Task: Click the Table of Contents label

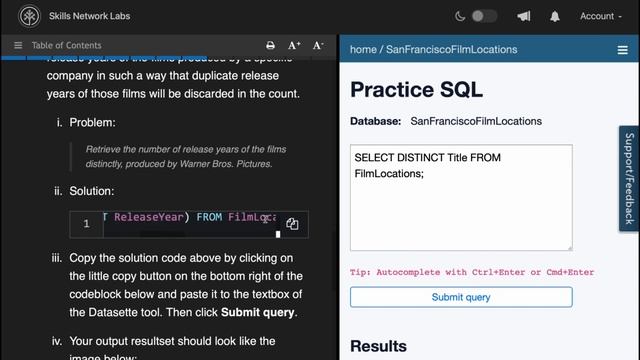Action: 67,45
